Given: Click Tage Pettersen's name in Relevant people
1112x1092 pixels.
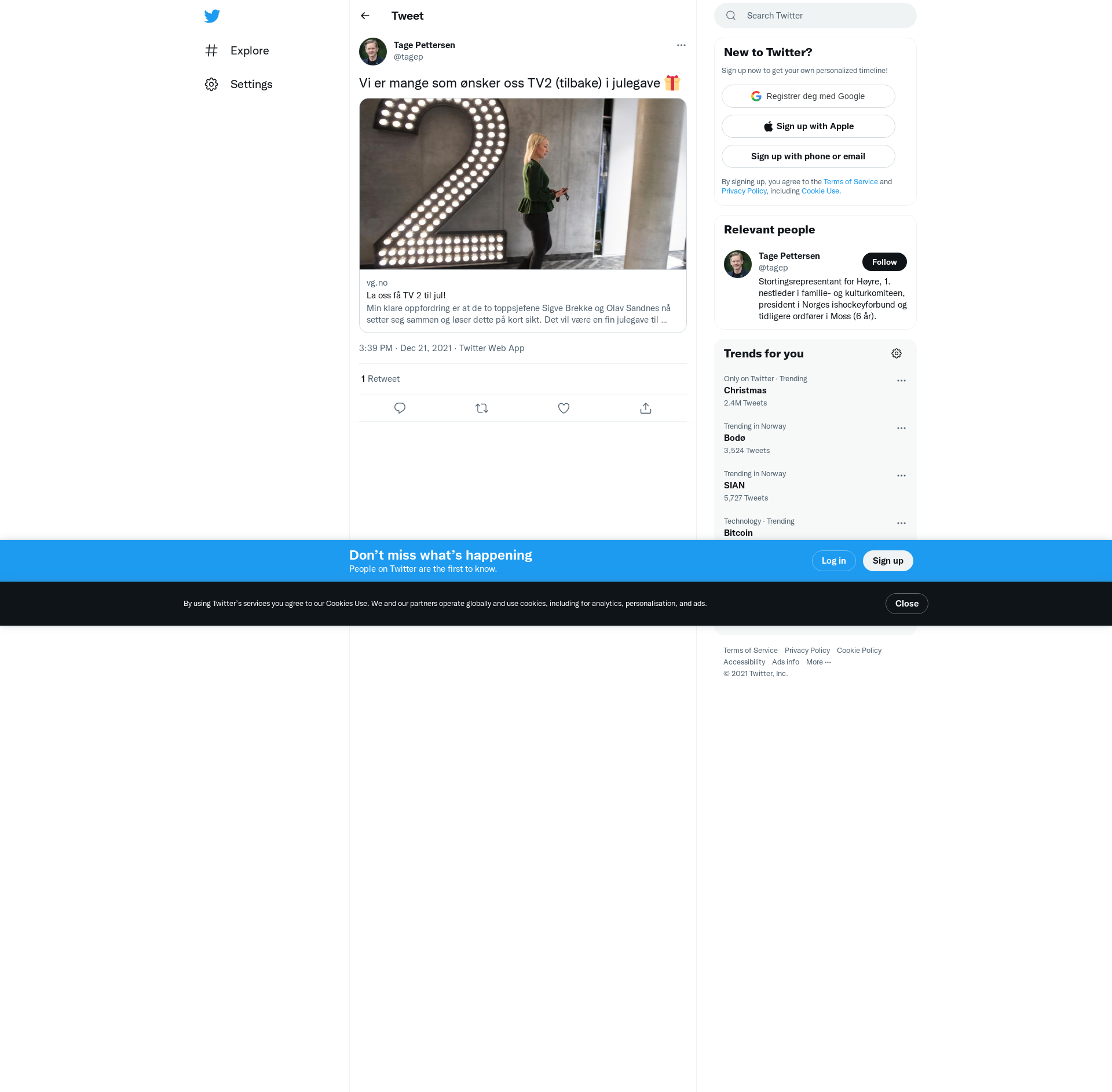Looking at the screenshot, I should click(x=789, y=256).
